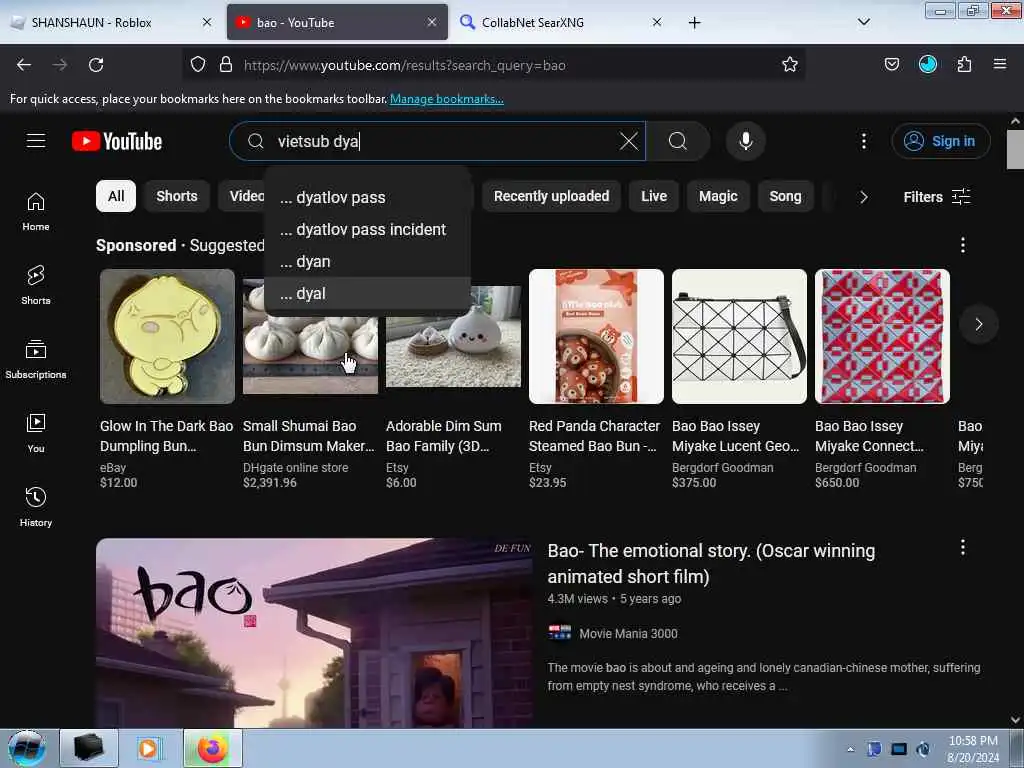Switch to the SHANSHAUN - Roblox tab
The width and height of the screenshot is (1024, 768).
tap(112, 23)
